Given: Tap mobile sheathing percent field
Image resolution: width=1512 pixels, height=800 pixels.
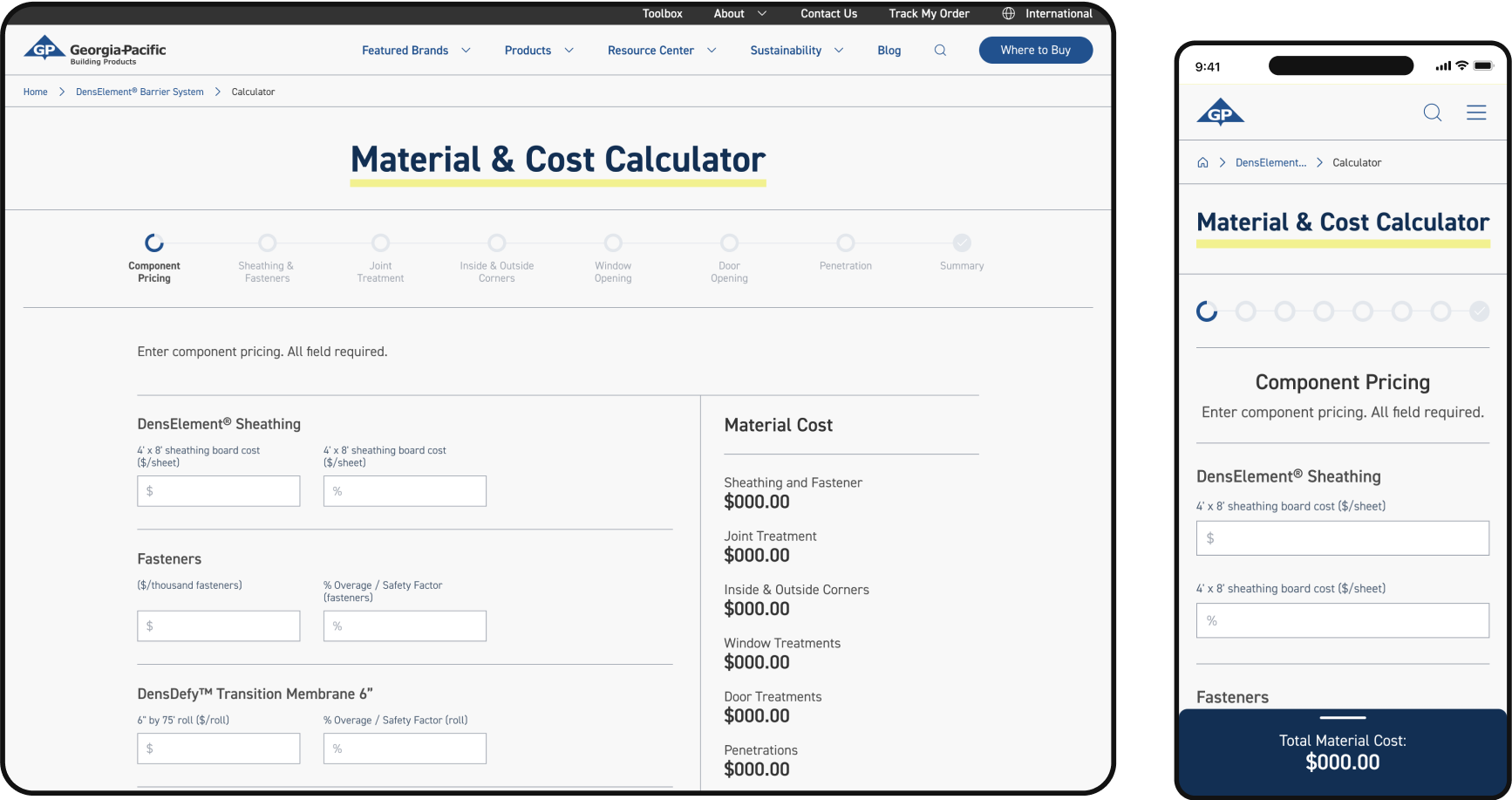Looking at the screenshot, I should [1343, 620].
